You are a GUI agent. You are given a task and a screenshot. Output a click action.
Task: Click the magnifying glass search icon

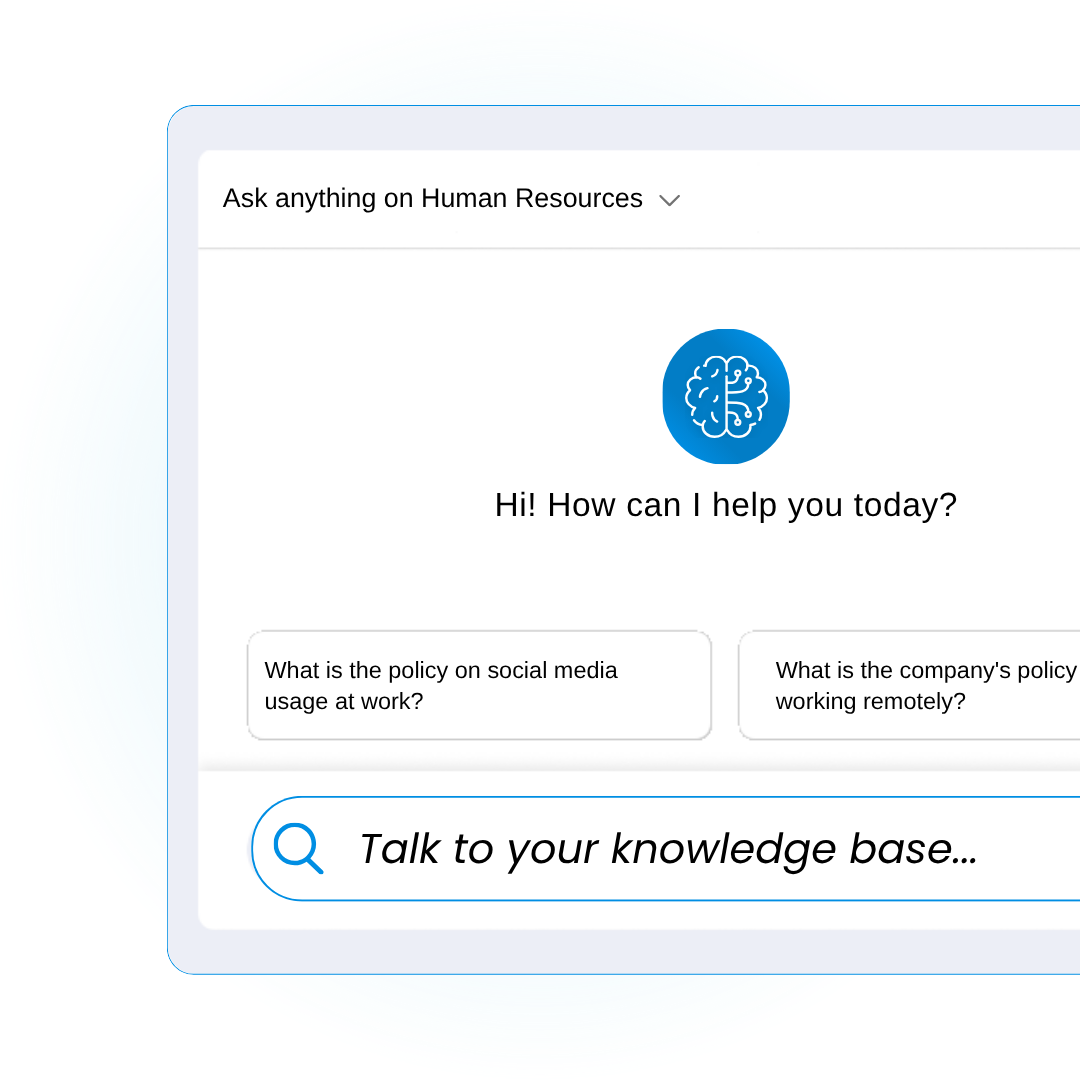(x=298, y=849)
